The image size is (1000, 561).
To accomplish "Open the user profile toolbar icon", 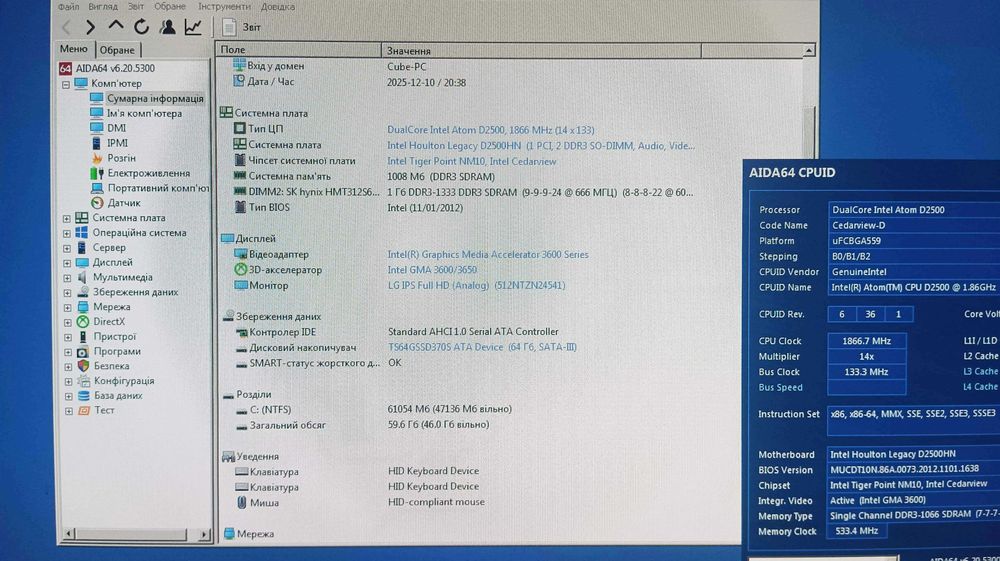I will 168,27.
